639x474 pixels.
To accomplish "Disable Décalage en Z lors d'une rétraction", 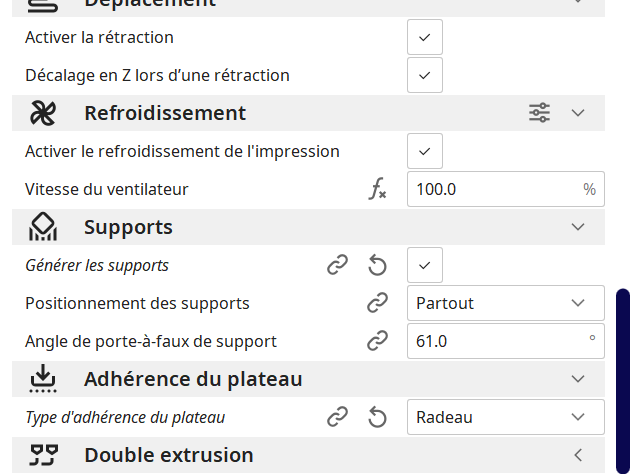I will click(x=425, y=75).
